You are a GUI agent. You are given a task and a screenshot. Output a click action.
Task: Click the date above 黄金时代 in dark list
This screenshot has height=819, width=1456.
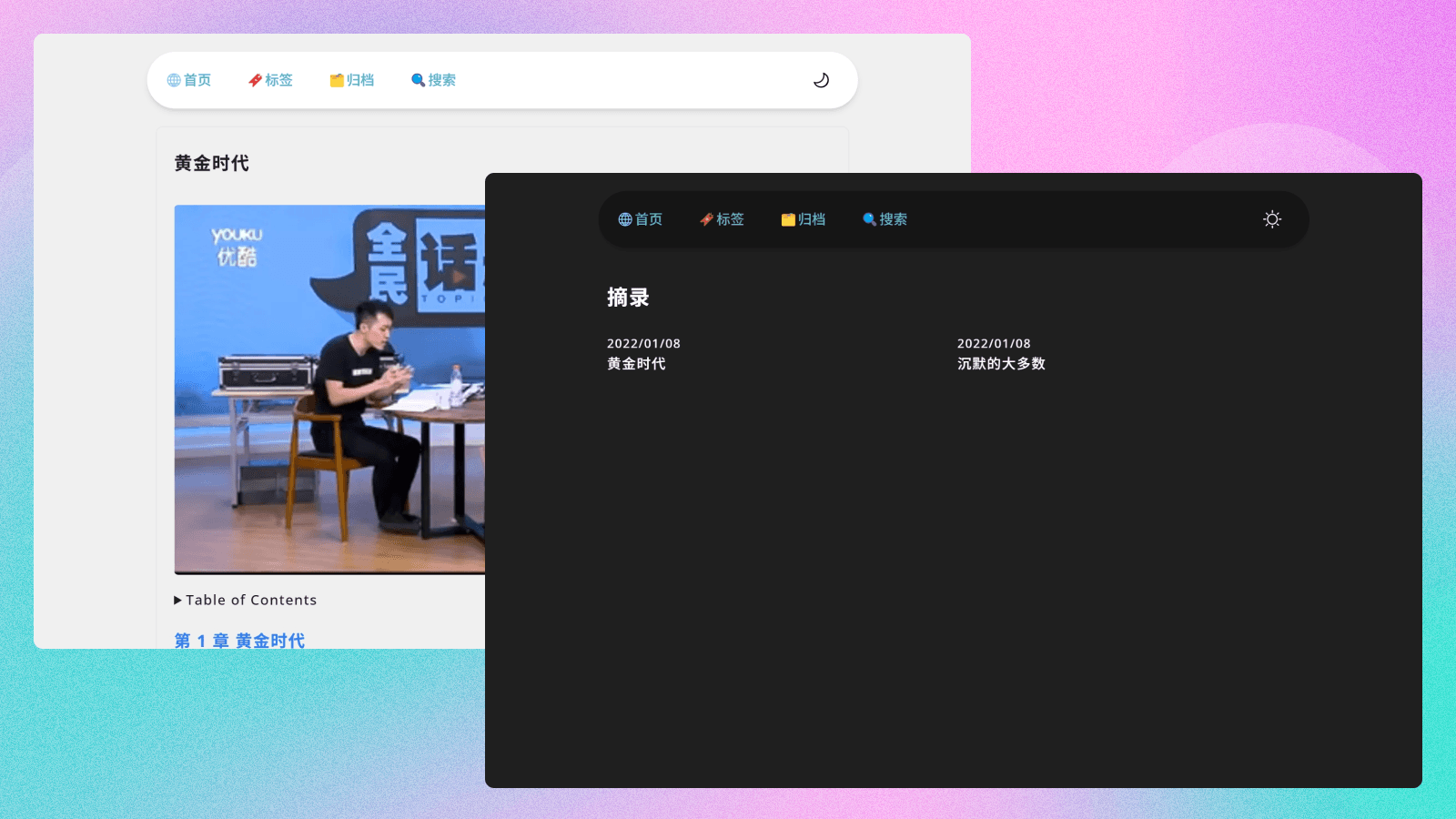(643, 344)
